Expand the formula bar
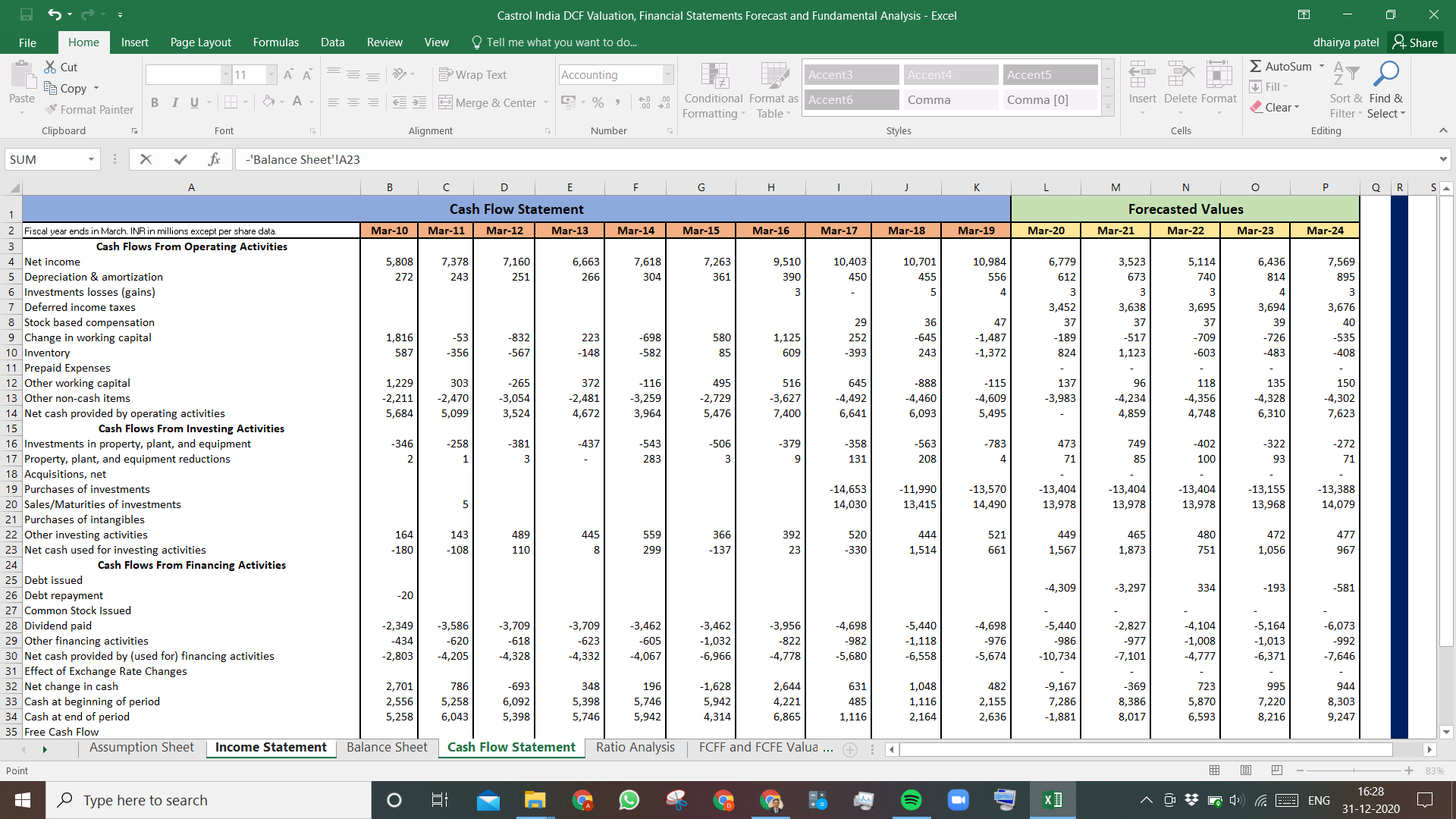Viewport: 1456px width, 819px height. 1442,159
